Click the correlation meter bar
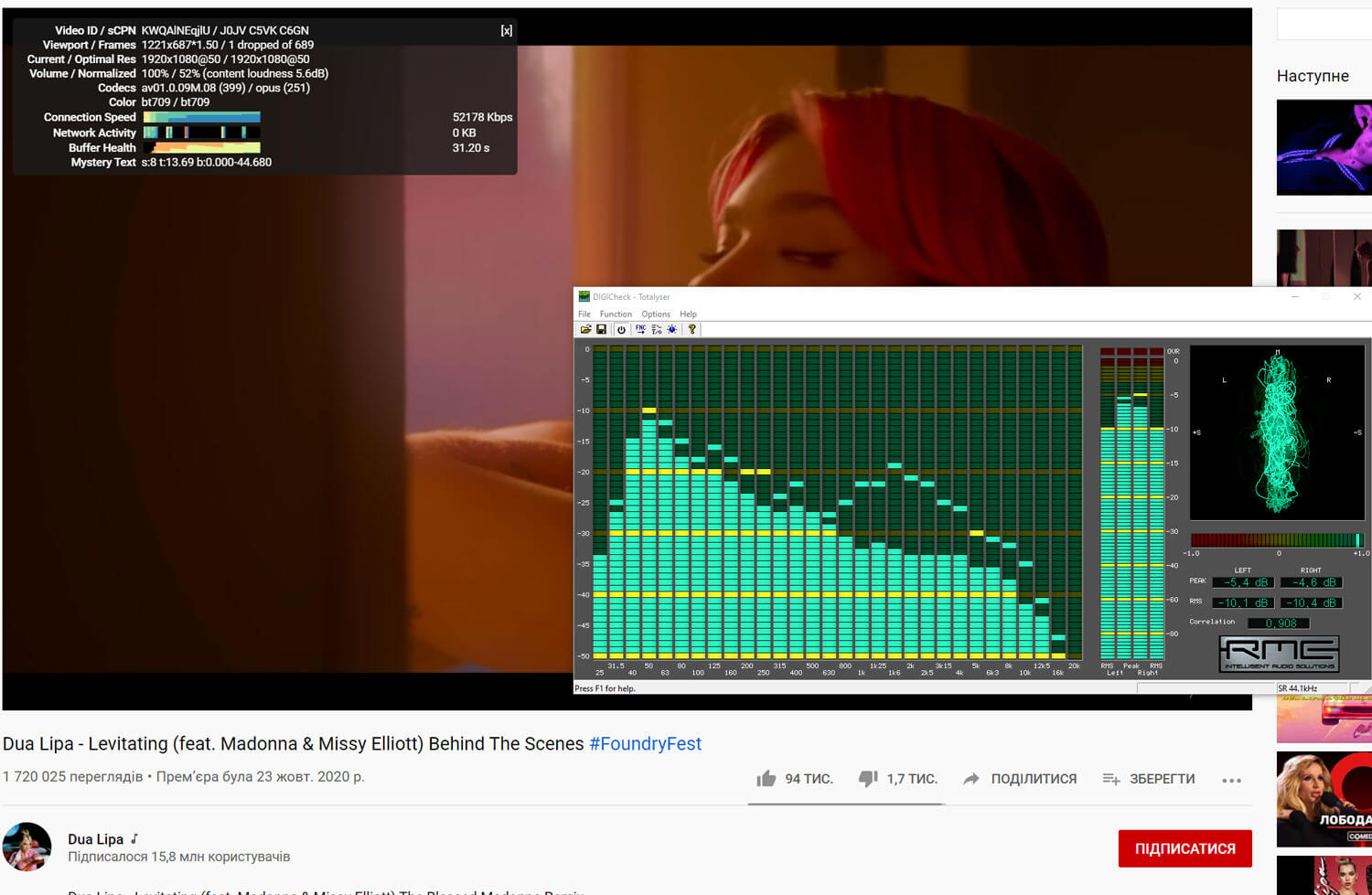Image resolution: width=1372 pixels, height=895 pixels. click(x=1277, y=540)
